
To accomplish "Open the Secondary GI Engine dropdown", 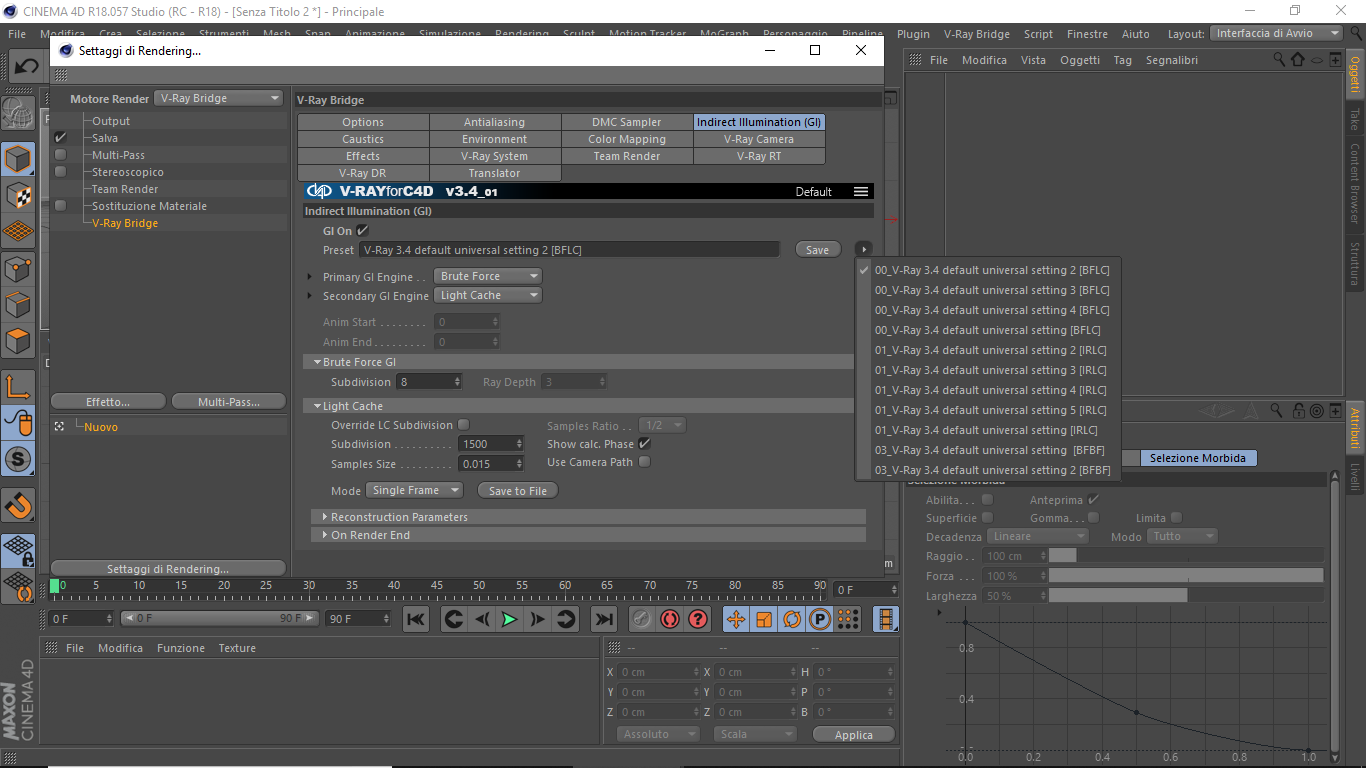I will point(488,295).
